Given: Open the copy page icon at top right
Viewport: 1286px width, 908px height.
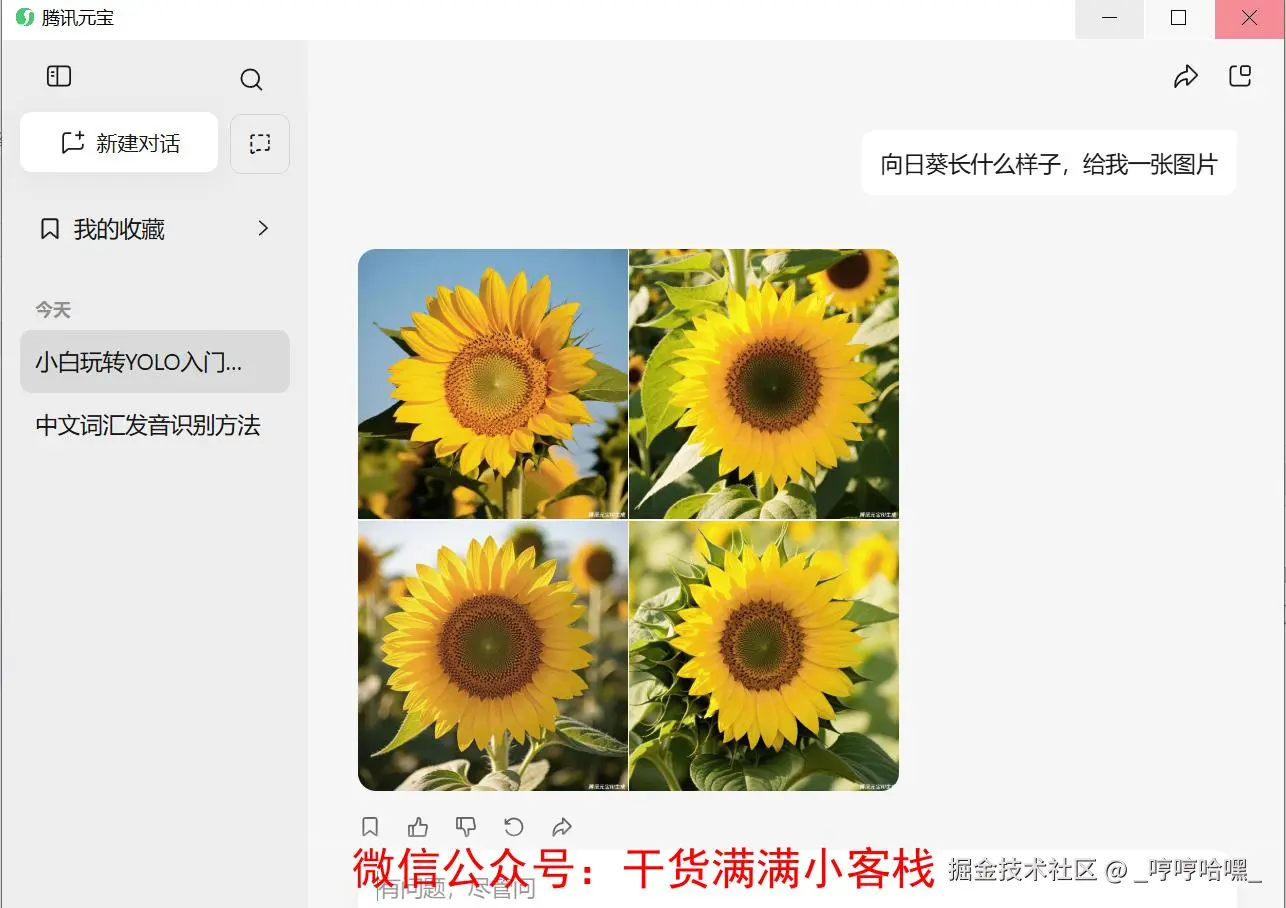Looking at the screenshot, I should click(x=1240, y=74).
